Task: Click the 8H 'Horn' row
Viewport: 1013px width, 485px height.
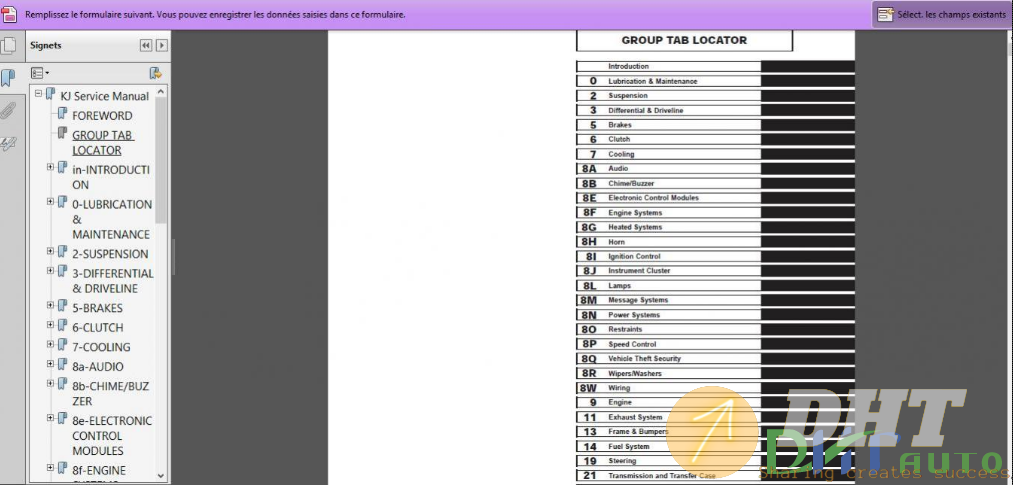Action: [669, 242]
